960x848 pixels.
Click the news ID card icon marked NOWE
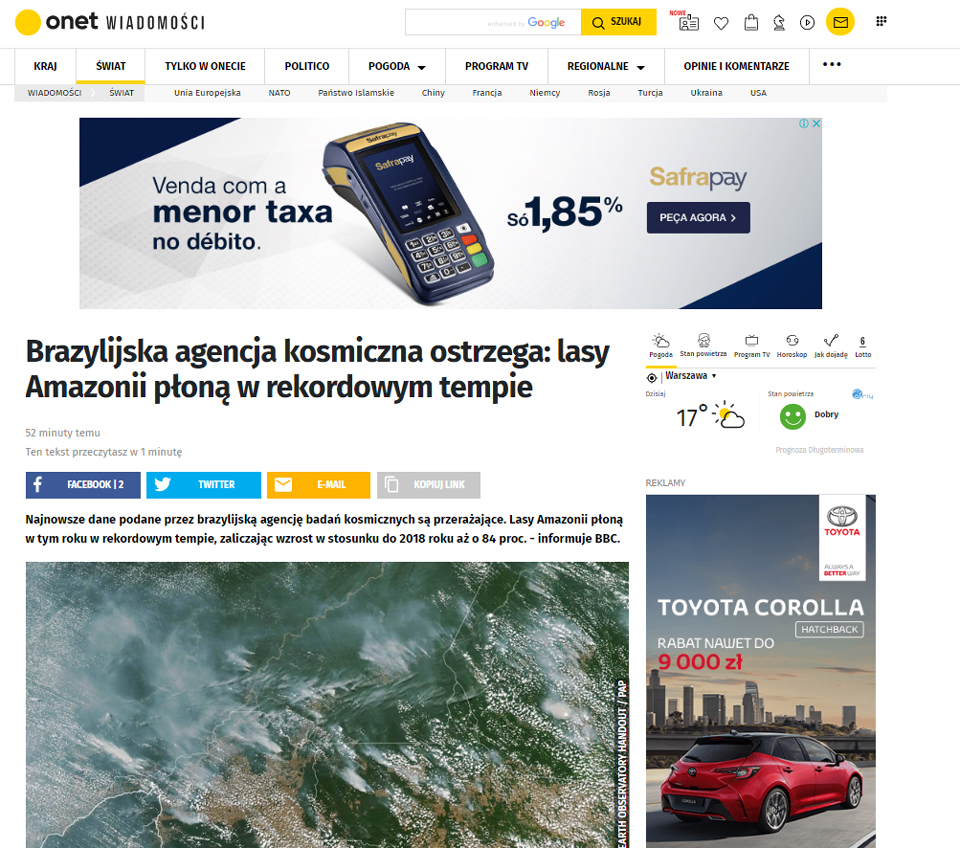[x=688, y=23]
